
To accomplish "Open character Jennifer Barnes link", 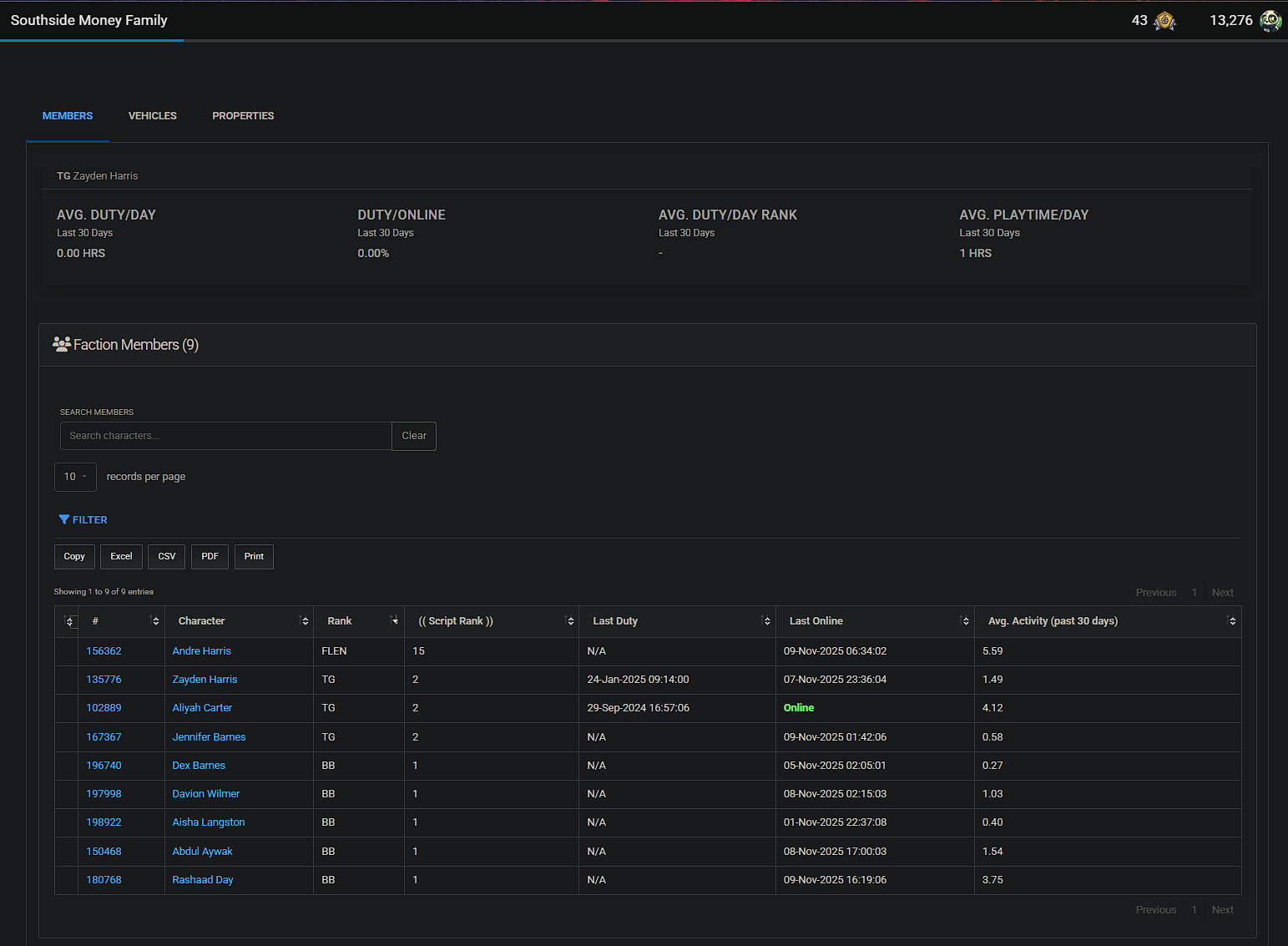I will coord(209,737).
